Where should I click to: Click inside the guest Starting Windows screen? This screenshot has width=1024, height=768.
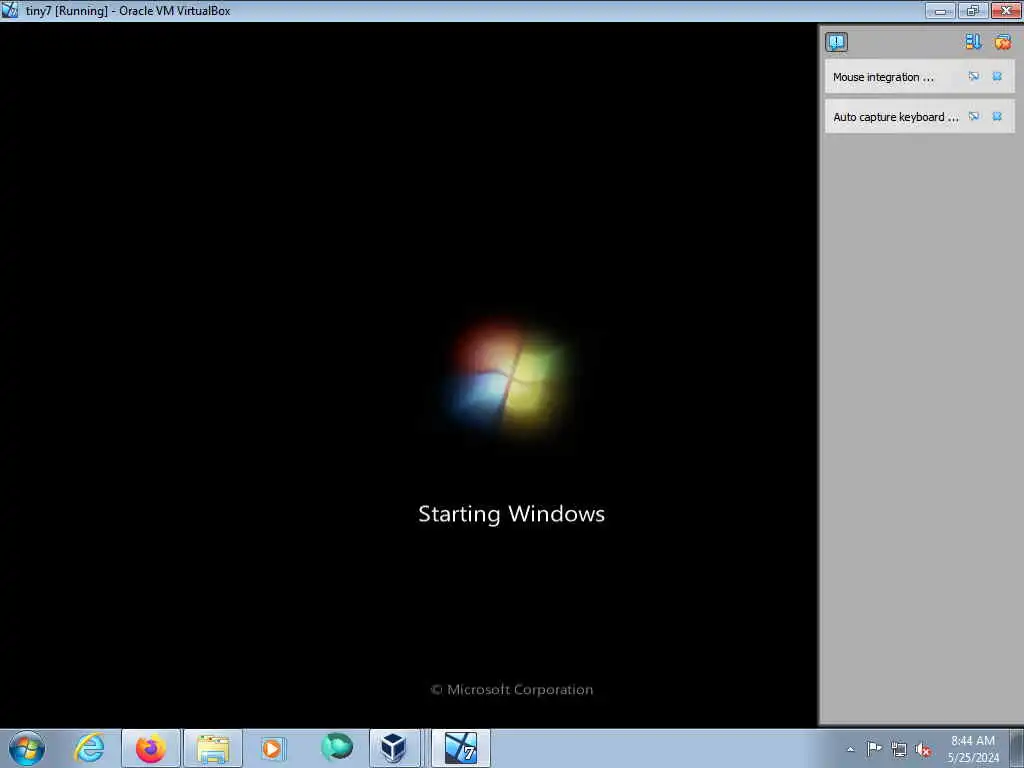click(408, 375)
